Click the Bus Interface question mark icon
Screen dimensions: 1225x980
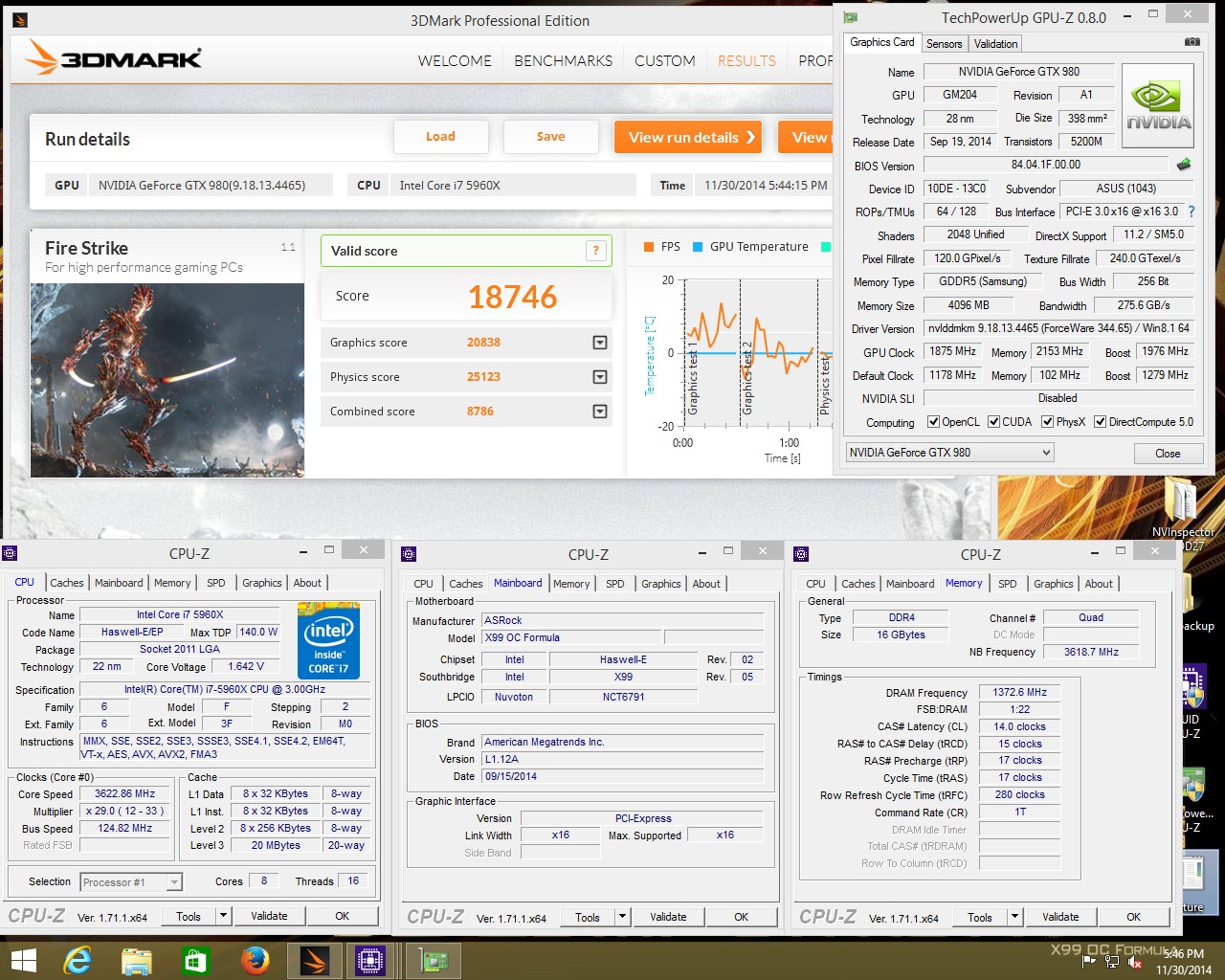click(1192, 212)
